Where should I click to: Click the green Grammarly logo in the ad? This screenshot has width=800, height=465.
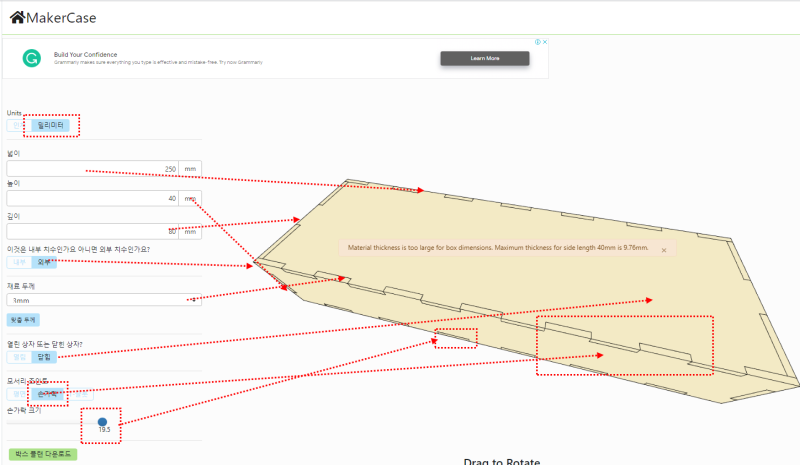click(32, 58)
